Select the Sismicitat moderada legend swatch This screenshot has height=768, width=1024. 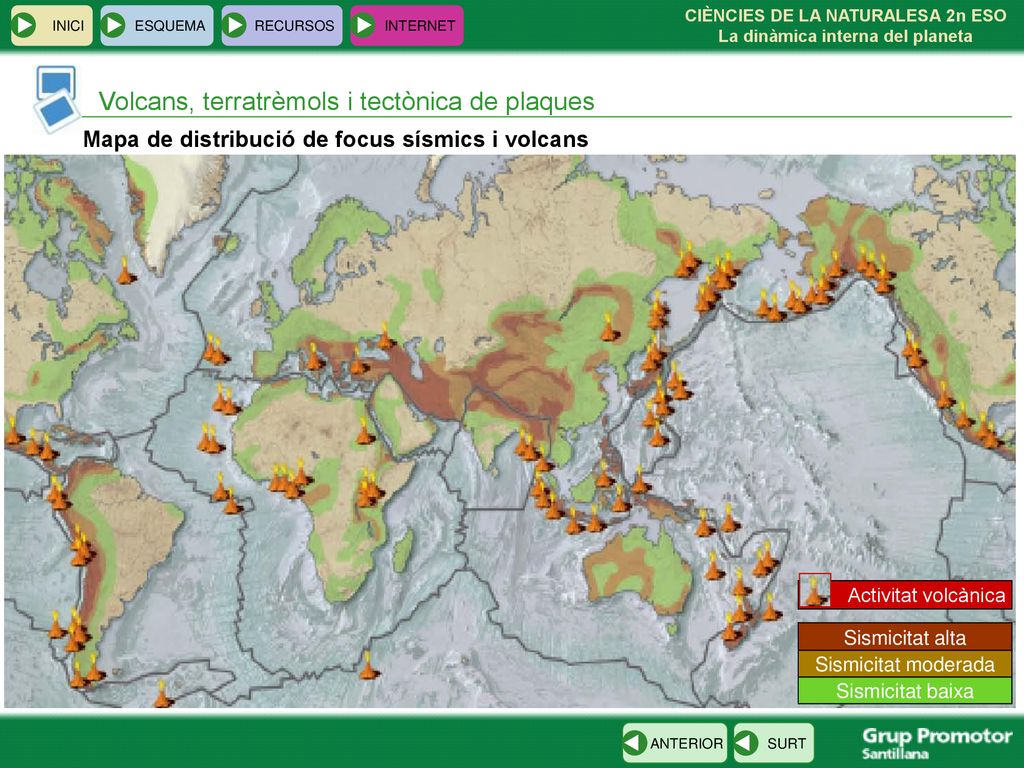[x=905, y=664]
